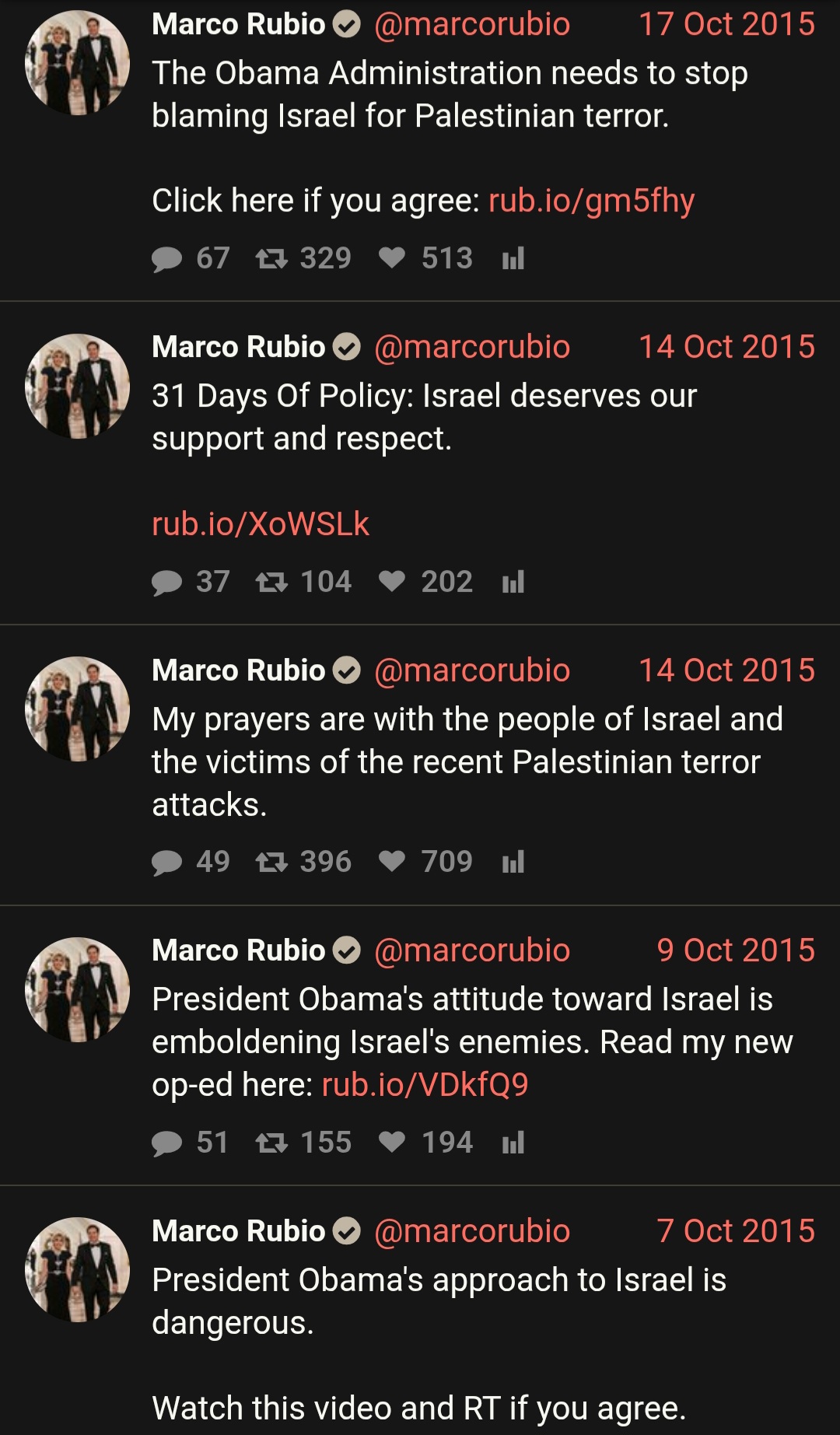Image resolution: width=840 pixels, height=1435 pixels.
Task: Like the tweet with 194 likes
Action: pyautogui.click(x=392, y=1143)
